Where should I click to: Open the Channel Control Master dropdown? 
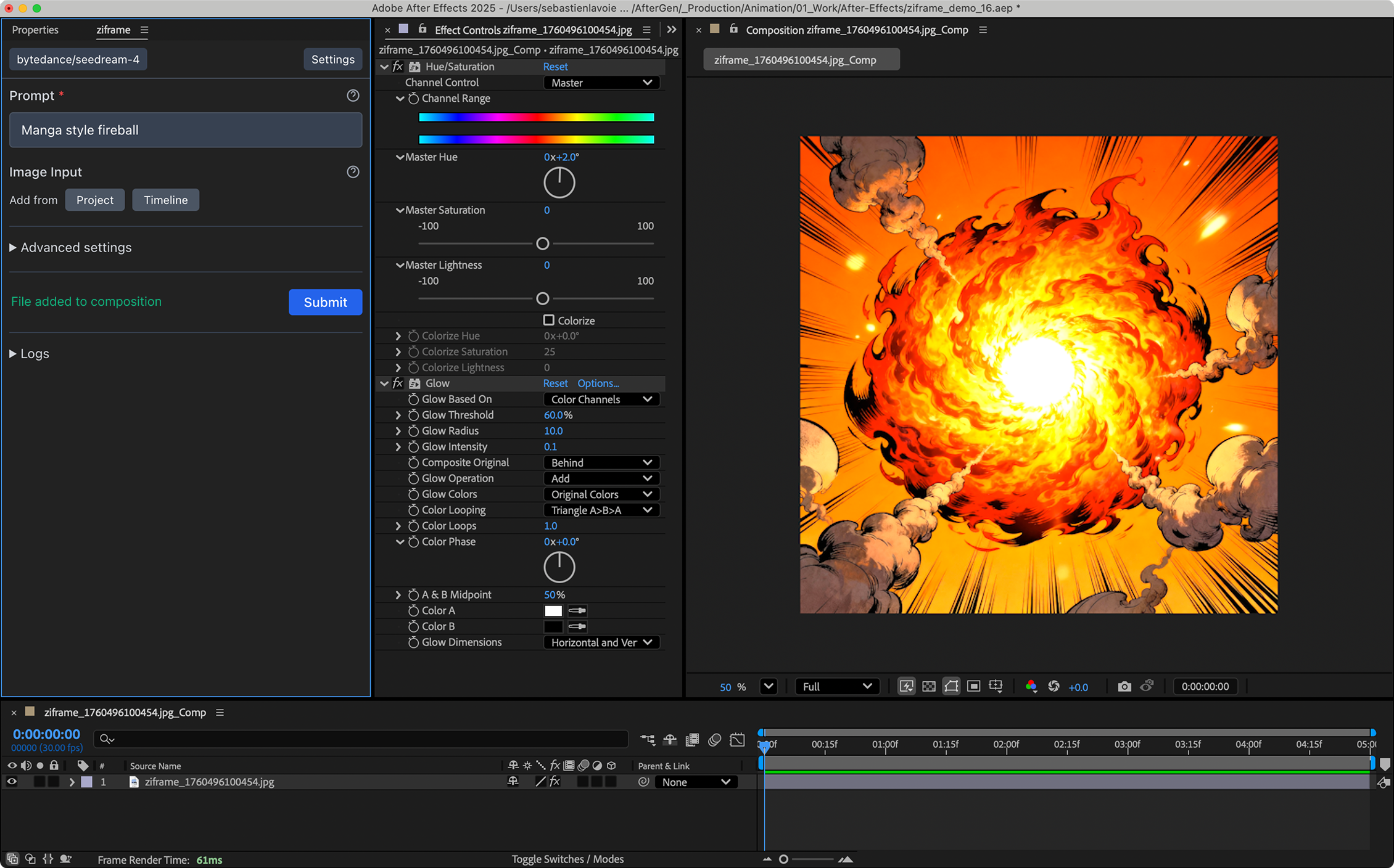coord(601,83)
